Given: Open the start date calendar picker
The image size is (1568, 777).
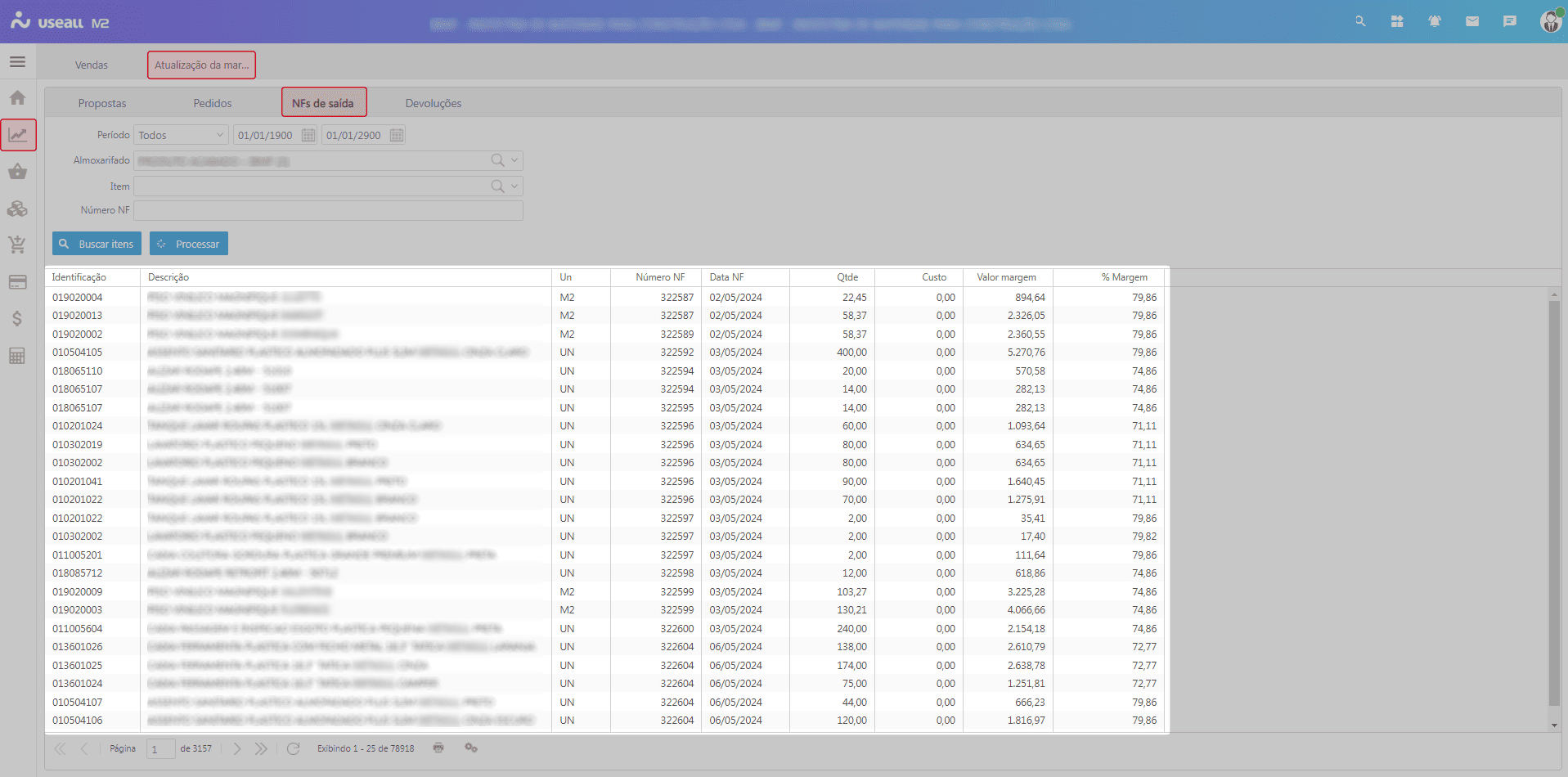Looking at the screenshot, I should tap(308, 136).
